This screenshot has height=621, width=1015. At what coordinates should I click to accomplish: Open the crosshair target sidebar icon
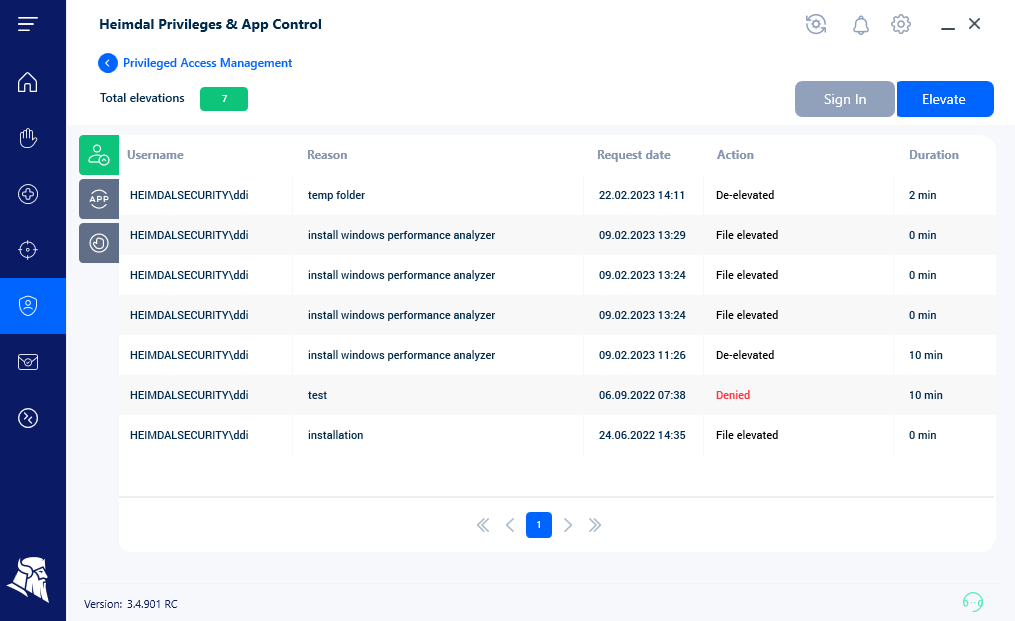pyautogui.click(x=27, y=250)
